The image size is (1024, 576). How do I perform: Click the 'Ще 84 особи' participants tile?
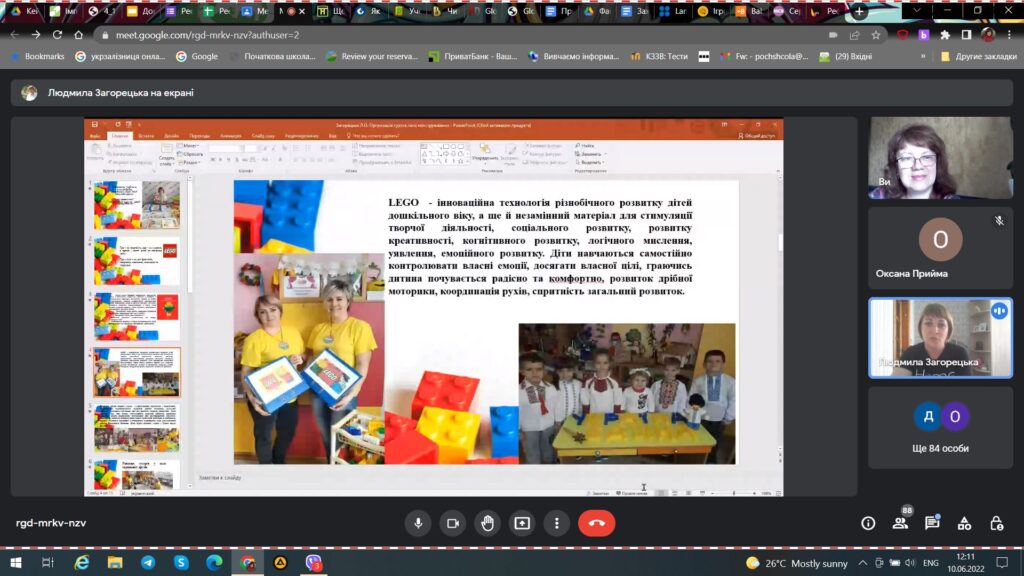(940, 428)
